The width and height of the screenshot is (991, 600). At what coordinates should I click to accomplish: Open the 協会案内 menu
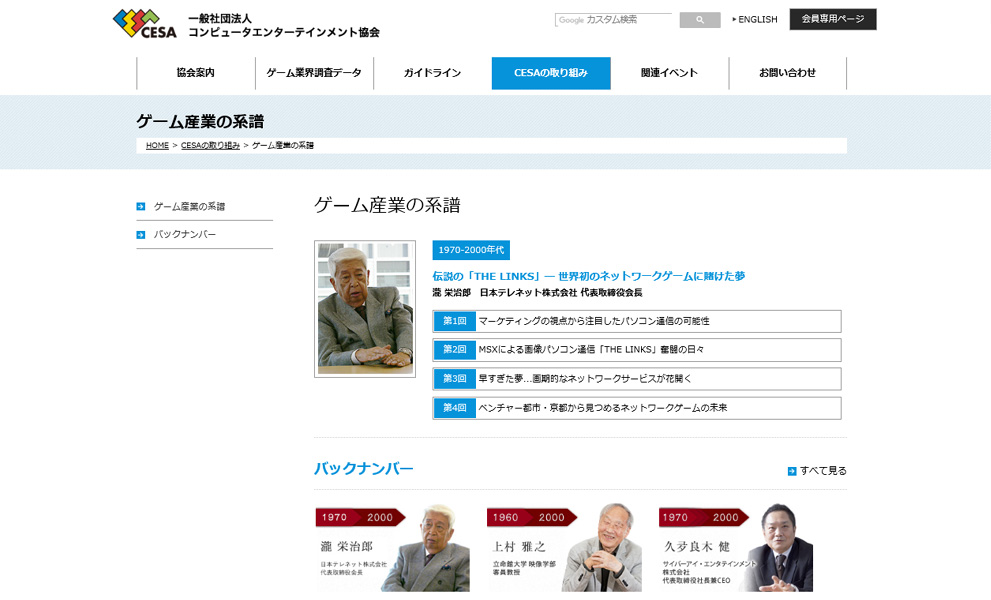(196, 73)
